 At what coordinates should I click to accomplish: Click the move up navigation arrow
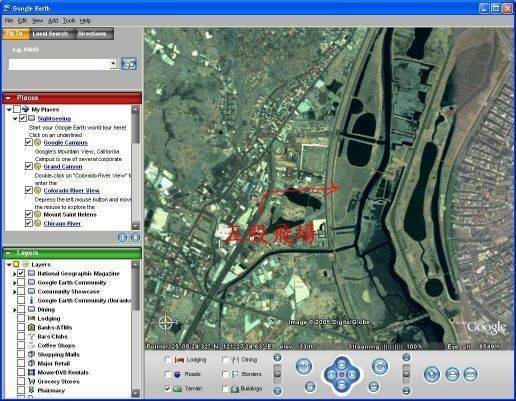tap(342, 364)
